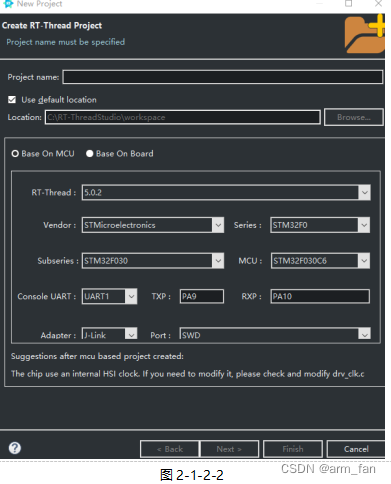The width and height of the screenshot is (391, 484).
Task: Close the New Project dialog
Action: point(378,4)
